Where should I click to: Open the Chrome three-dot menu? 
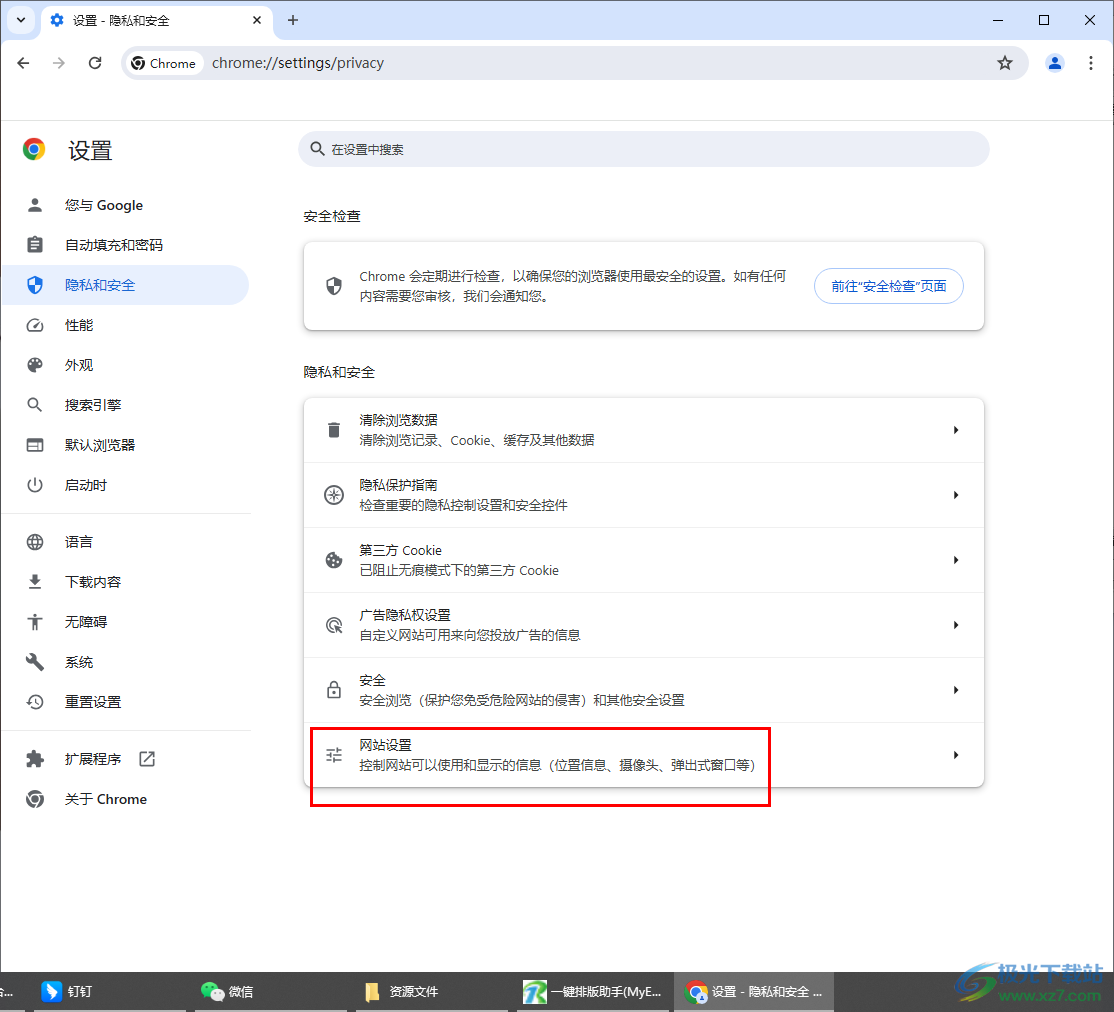[x=1091, y=63]
